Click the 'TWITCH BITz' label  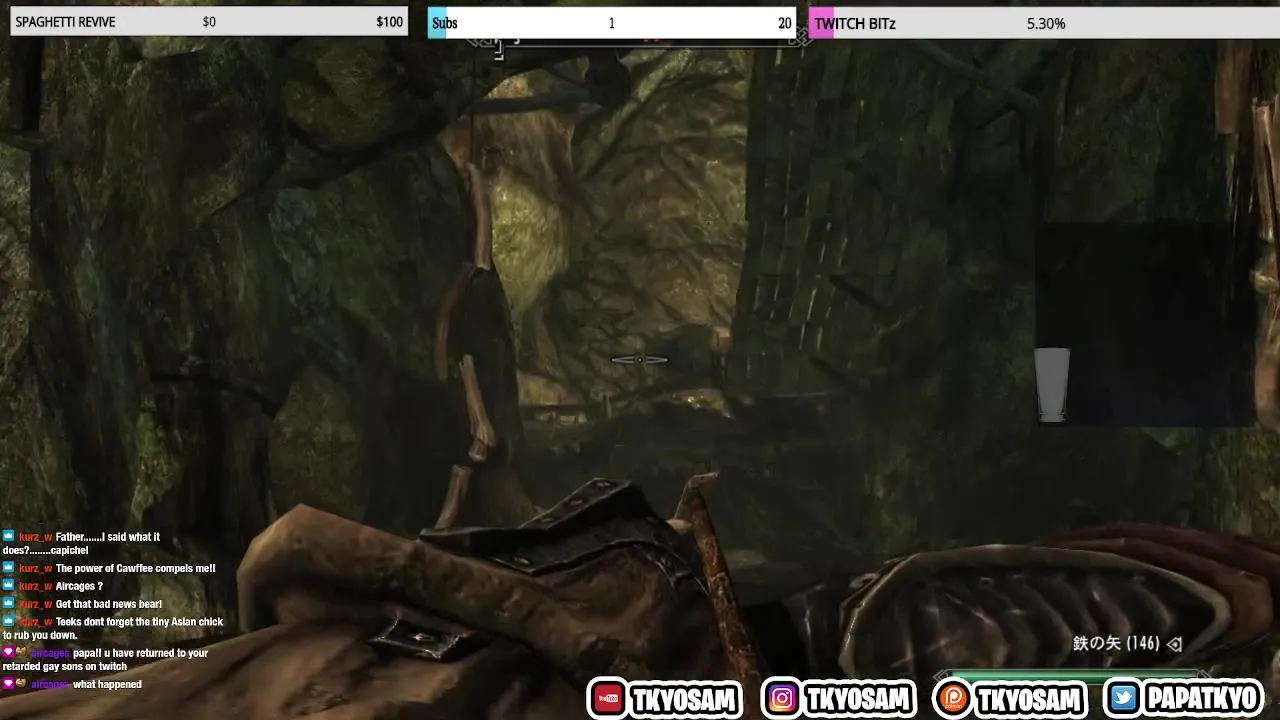coord(855,23)
